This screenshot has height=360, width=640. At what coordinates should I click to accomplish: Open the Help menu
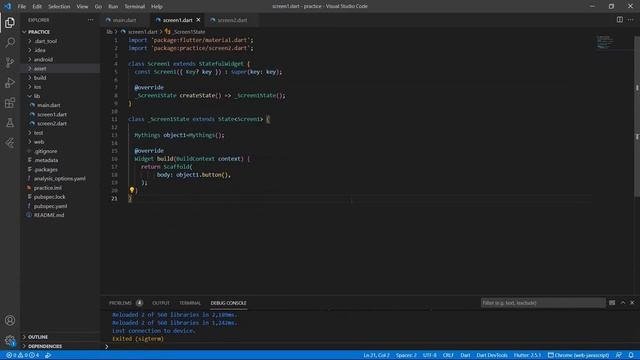[157, 7]
